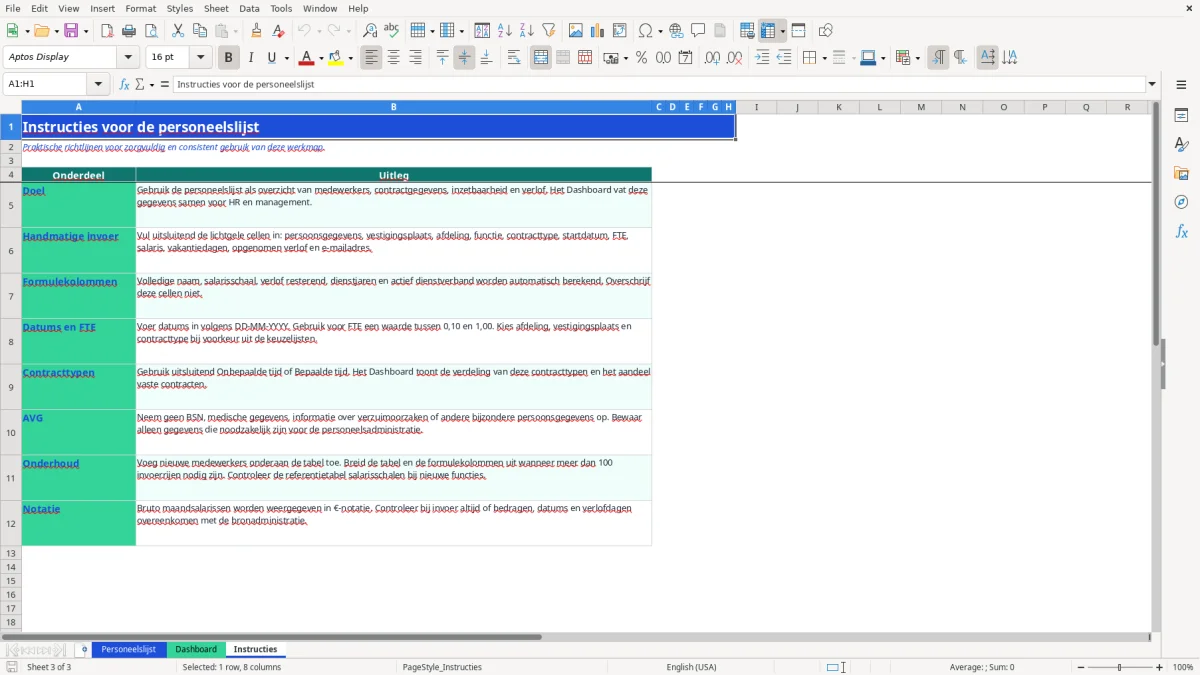Open the font name dropdown

130,58
